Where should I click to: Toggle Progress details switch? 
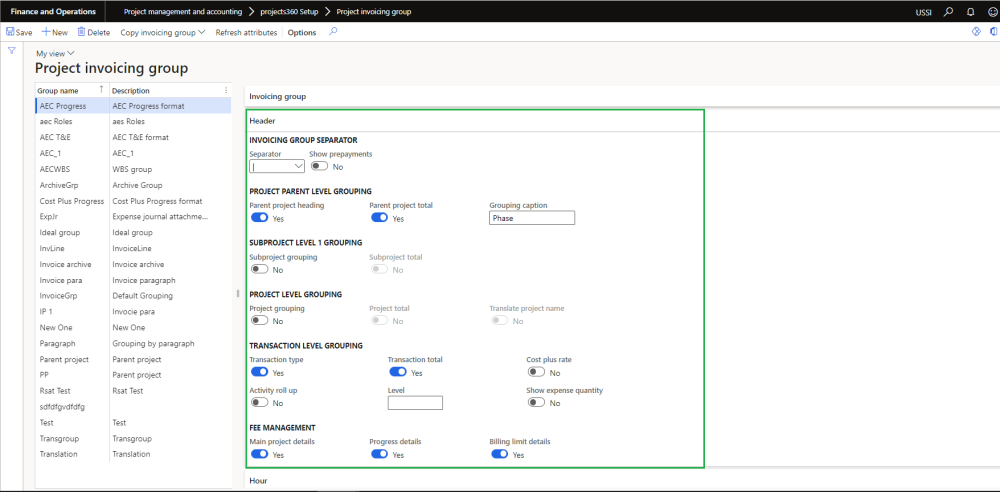point(379,454)
